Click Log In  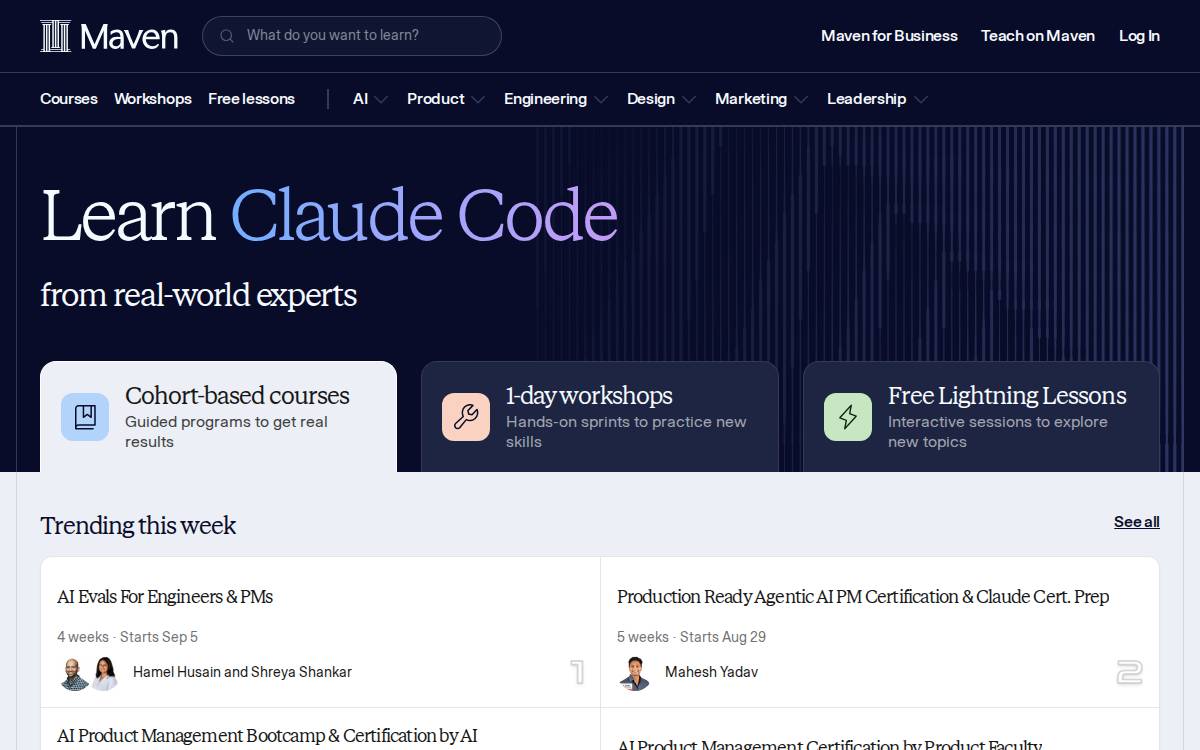pos(1139,36)
